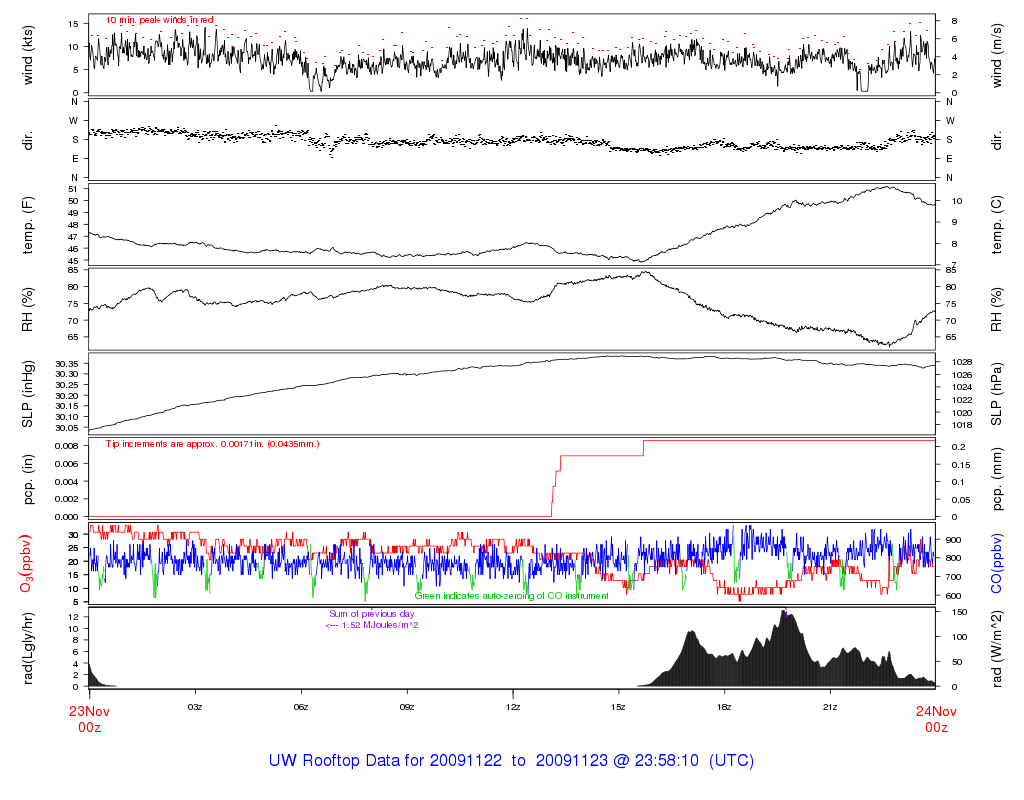1024x800 pixels.
Task: Click the red tip increments note
Action: (213, 443)
